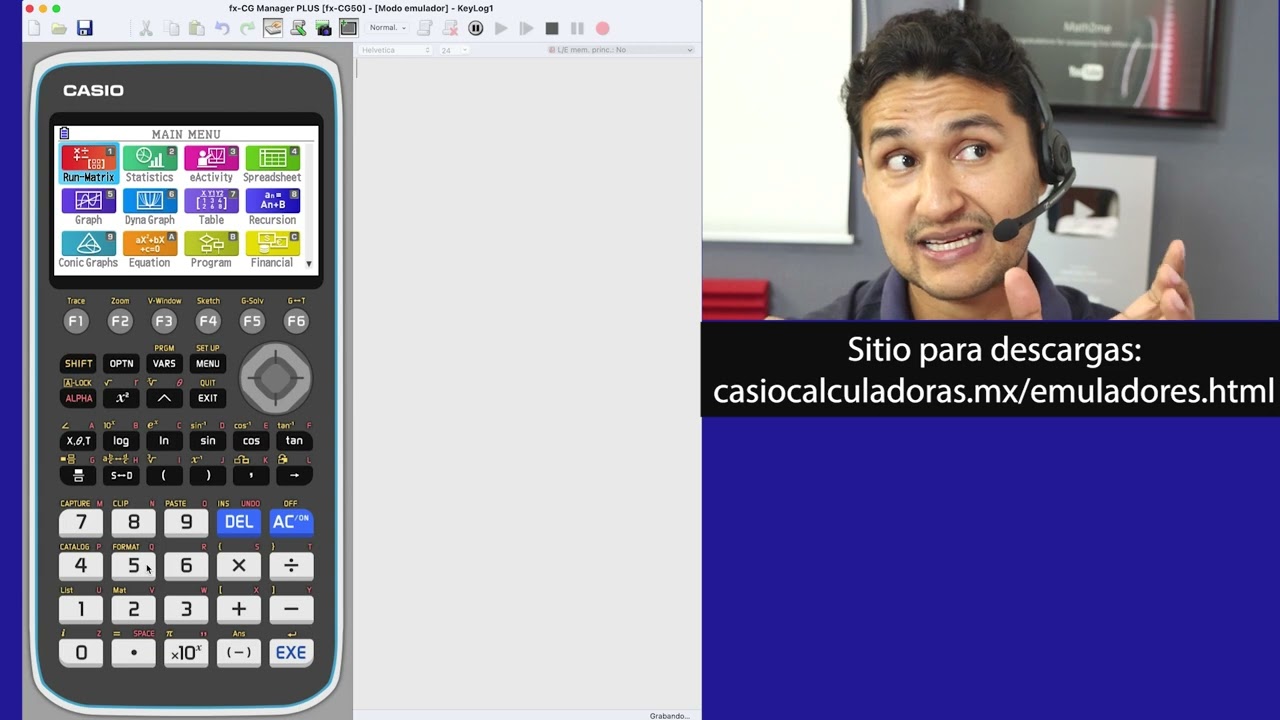Click the VARS key
Screen dimensions: 1280x720
[164, 364]
